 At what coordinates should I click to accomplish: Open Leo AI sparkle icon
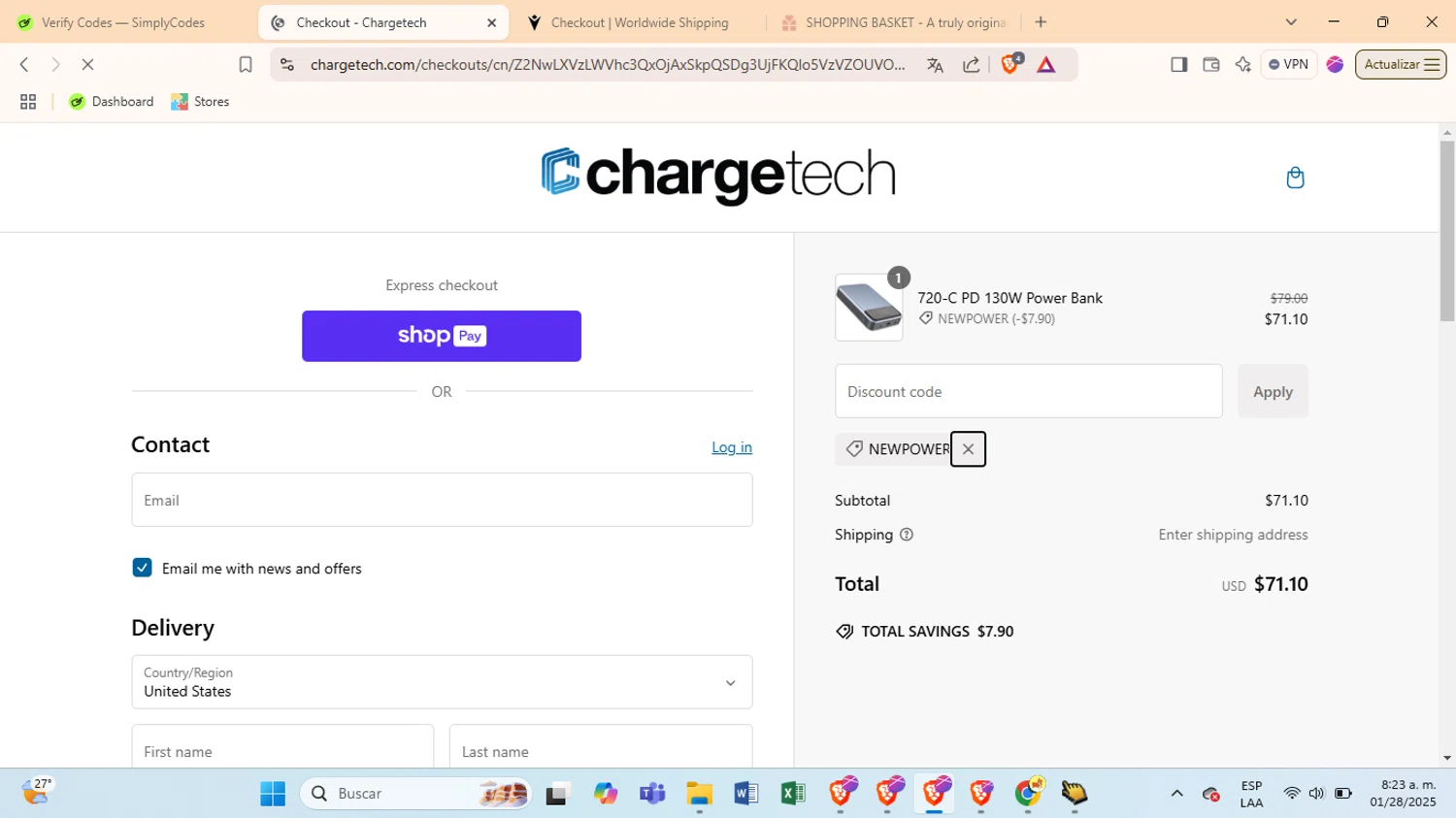[x=1242, y=65]
